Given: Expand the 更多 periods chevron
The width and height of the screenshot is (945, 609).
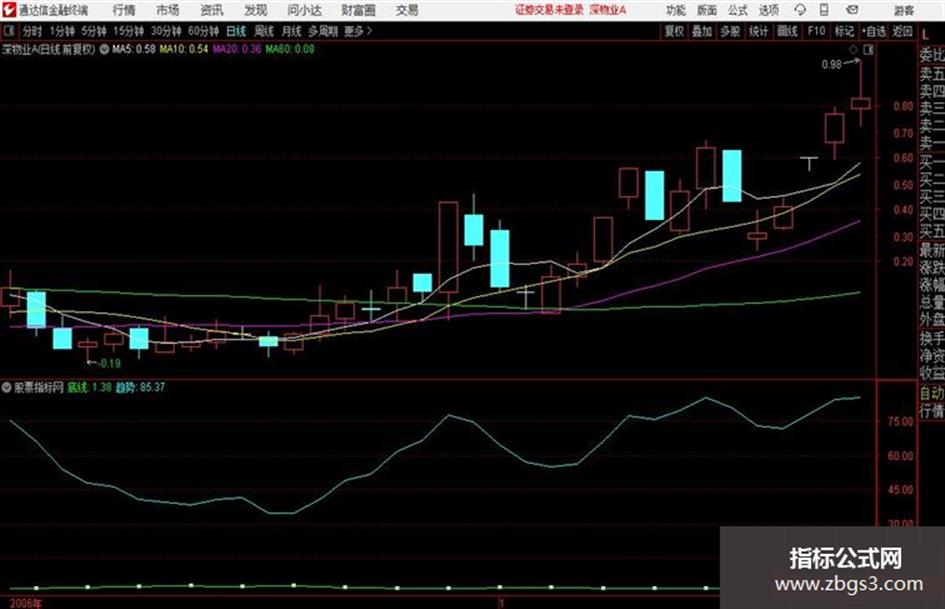Looking at the screenshot, I should [358, 31].
